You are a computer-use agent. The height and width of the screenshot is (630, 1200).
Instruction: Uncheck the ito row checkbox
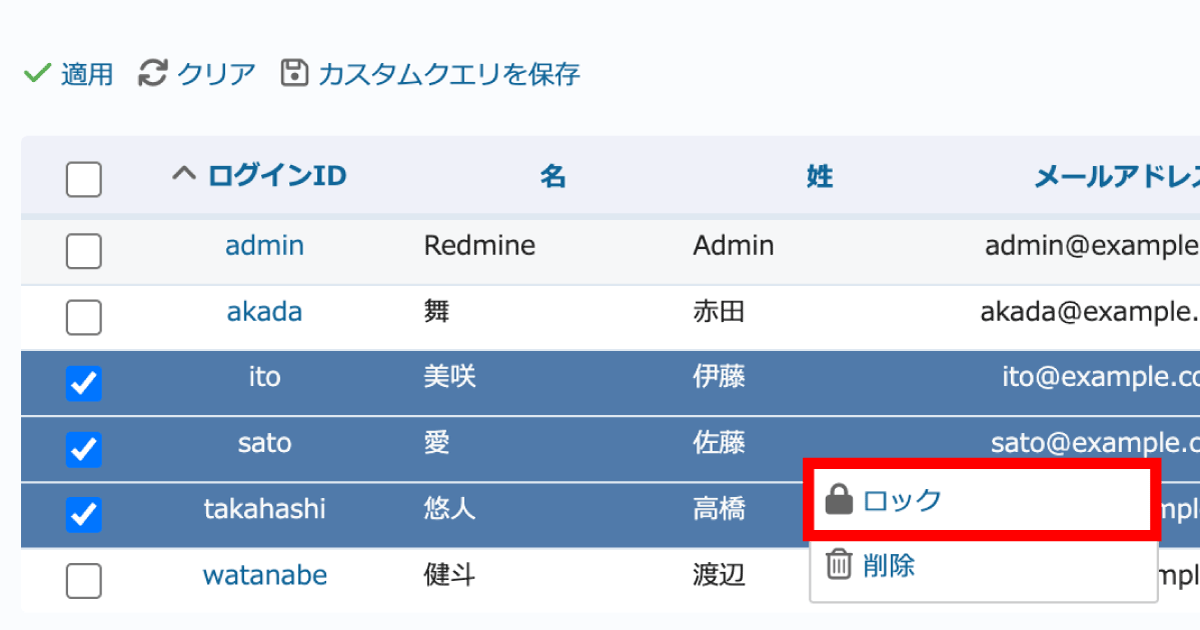pos(83,383)
